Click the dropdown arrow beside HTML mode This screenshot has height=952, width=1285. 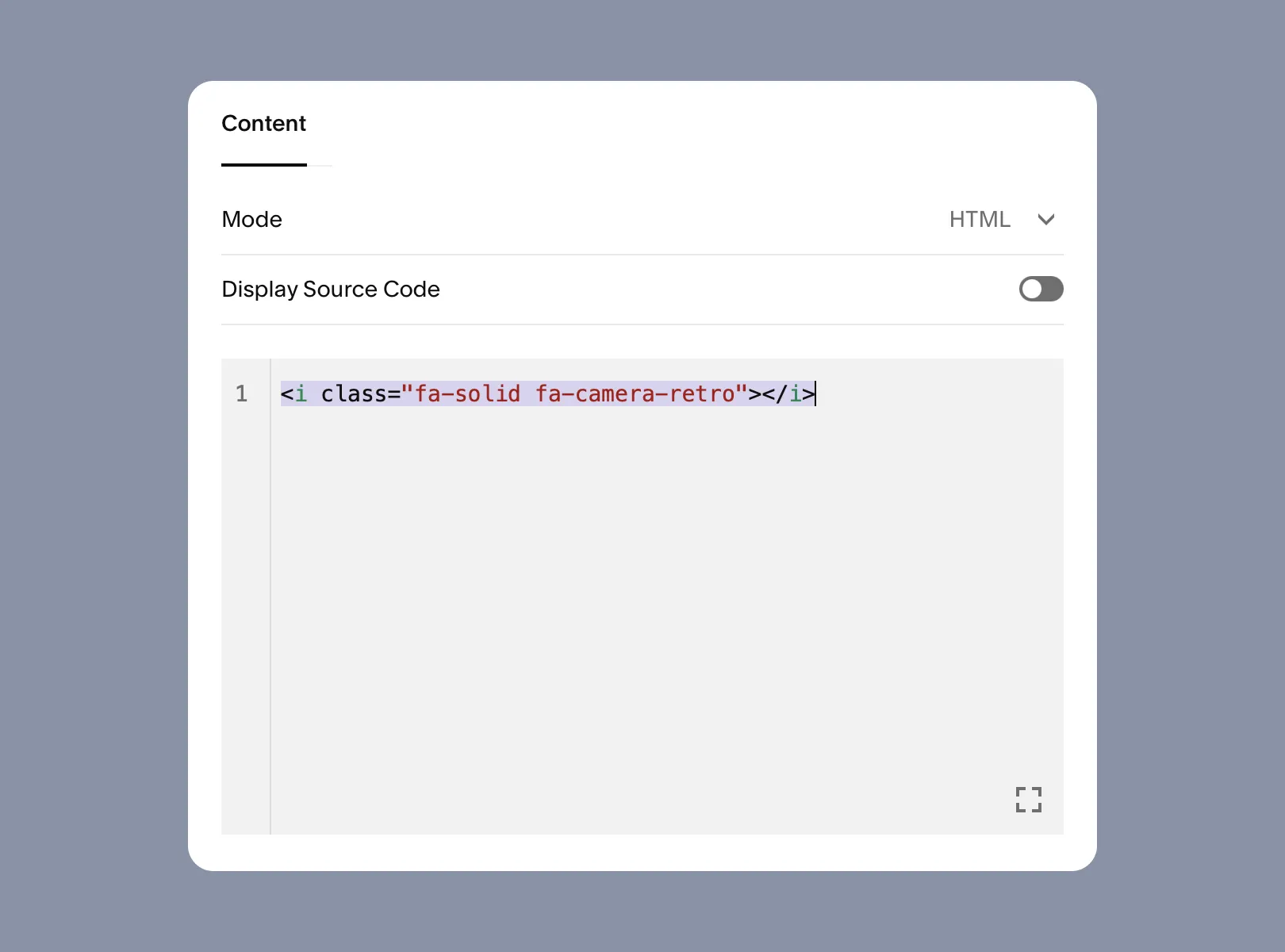(1046, 220)
